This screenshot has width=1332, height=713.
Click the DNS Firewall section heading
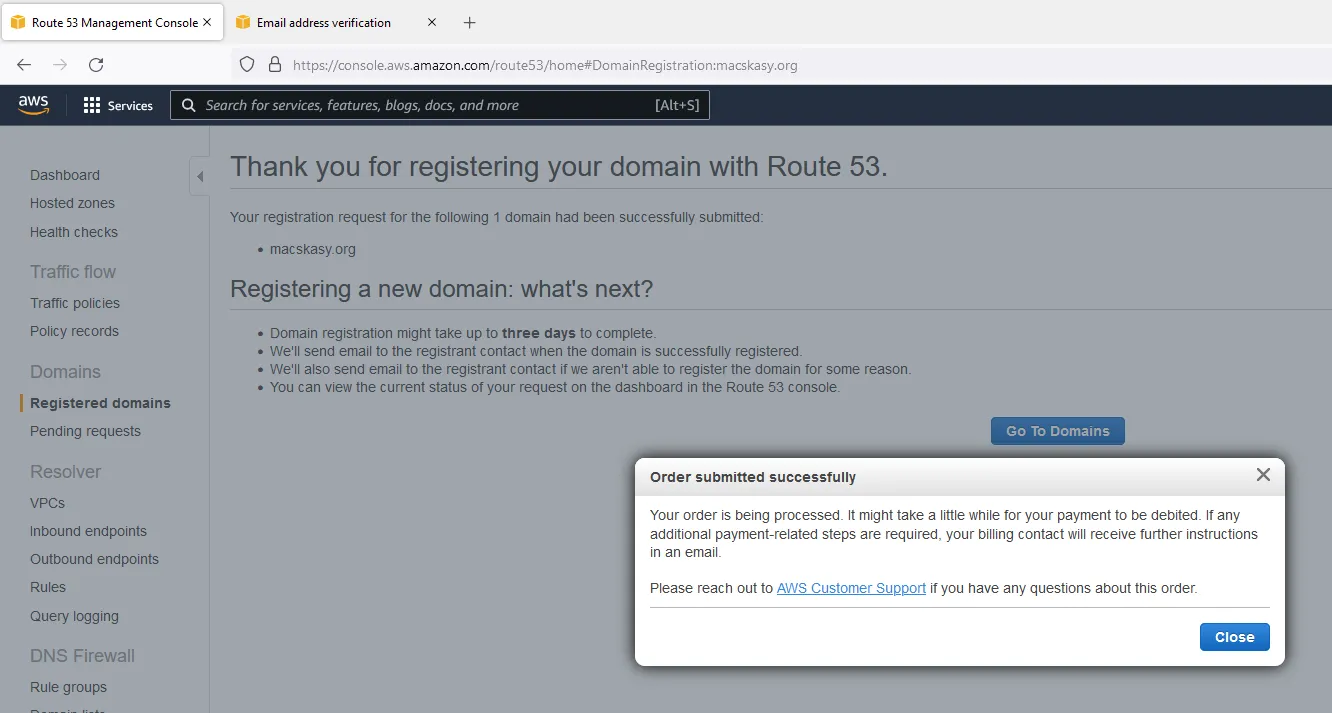[82, 656]
